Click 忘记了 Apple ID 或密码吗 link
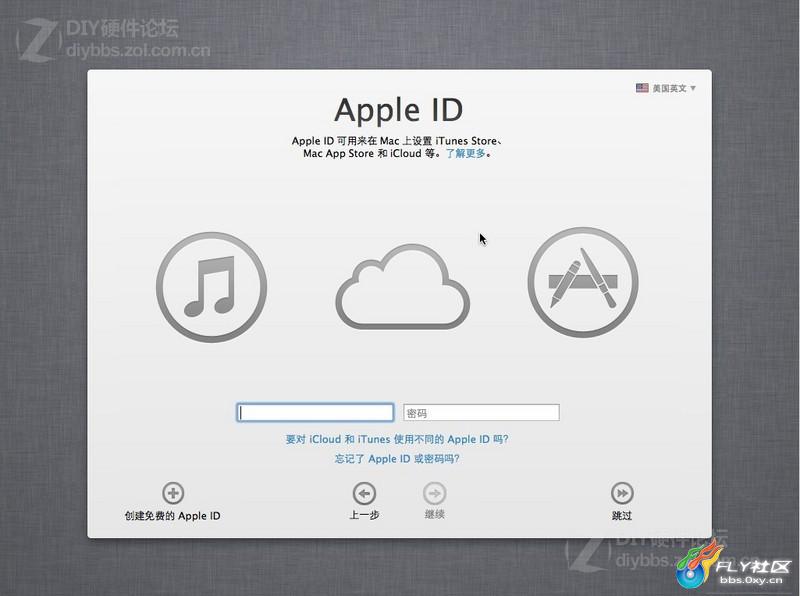The image size is (800, 596). click(x=397, y=459)
